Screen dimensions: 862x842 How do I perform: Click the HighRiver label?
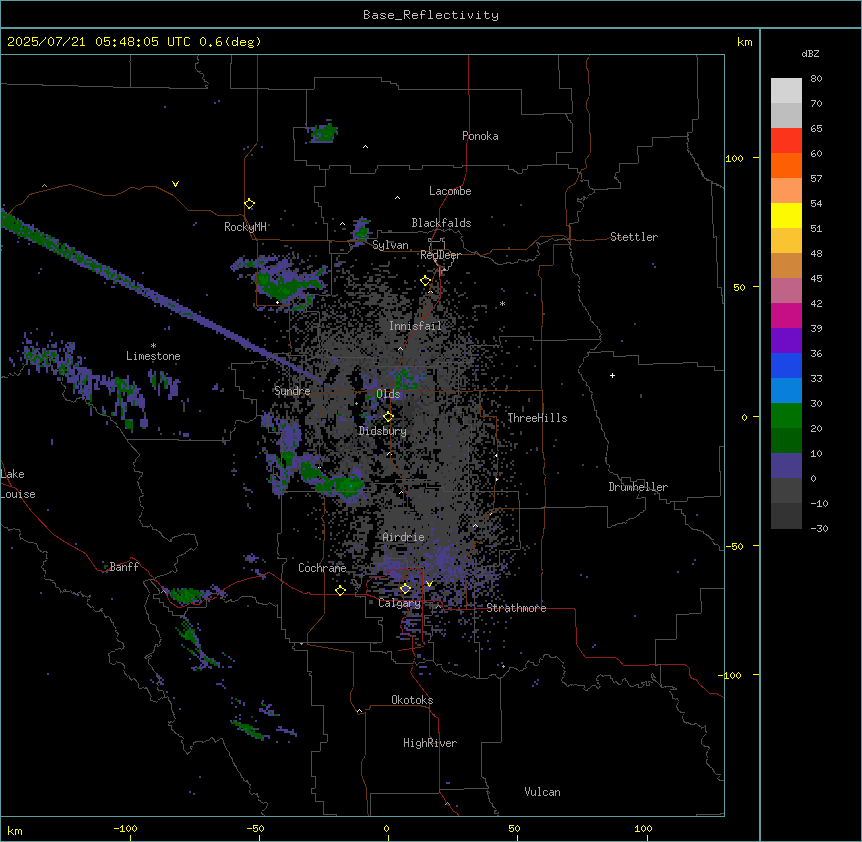coord(430,743)
